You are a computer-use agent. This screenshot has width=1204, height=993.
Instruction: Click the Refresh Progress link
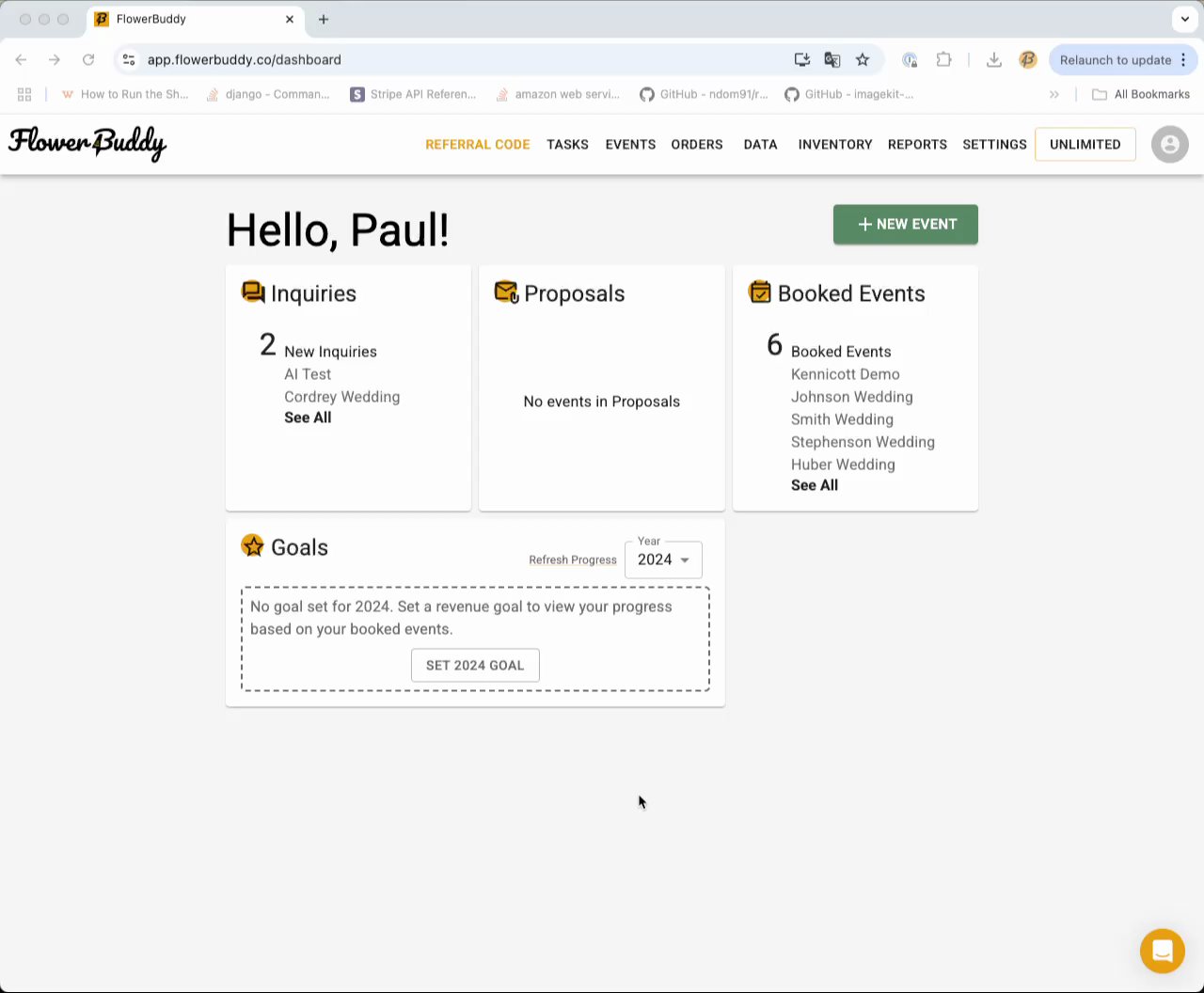pos(573,560)
